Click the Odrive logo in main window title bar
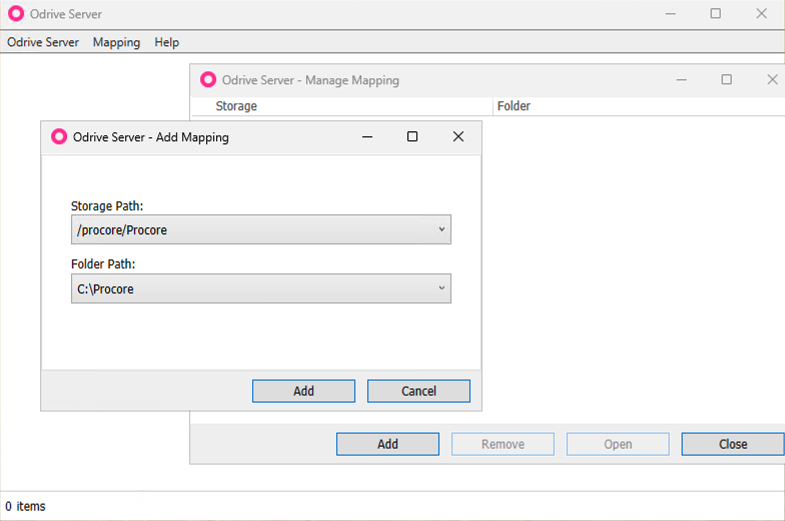Screen dimensions: 785x521 click(x=16, y=14)
